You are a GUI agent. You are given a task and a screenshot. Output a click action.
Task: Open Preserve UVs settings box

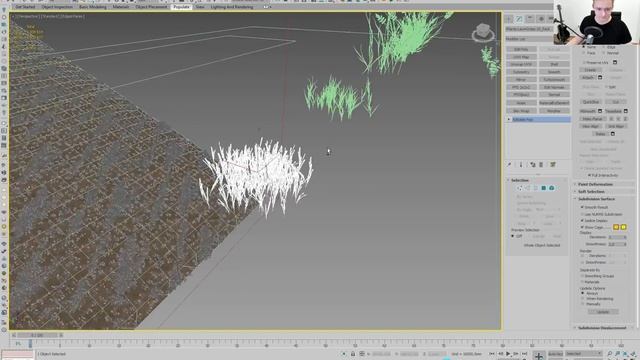(615, 62)
